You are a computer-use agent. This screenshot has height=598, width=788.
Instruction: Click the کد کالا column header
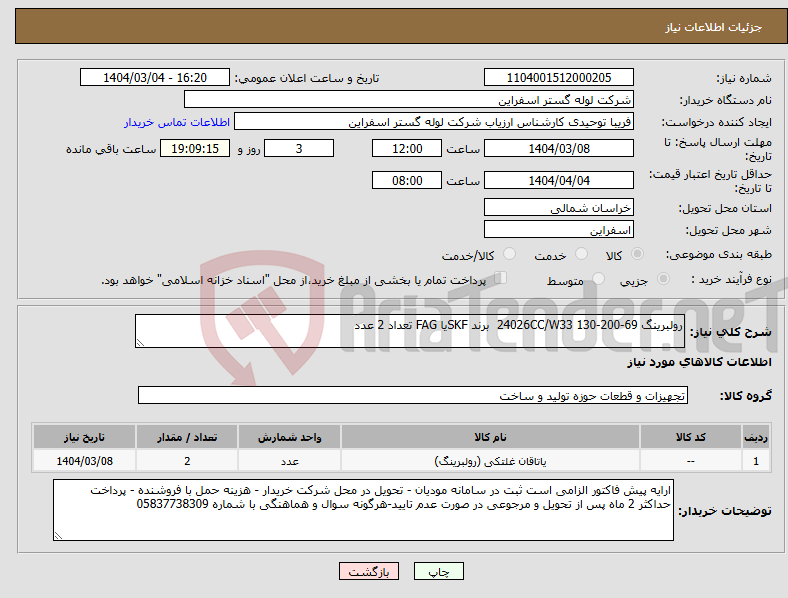(691, 437)
